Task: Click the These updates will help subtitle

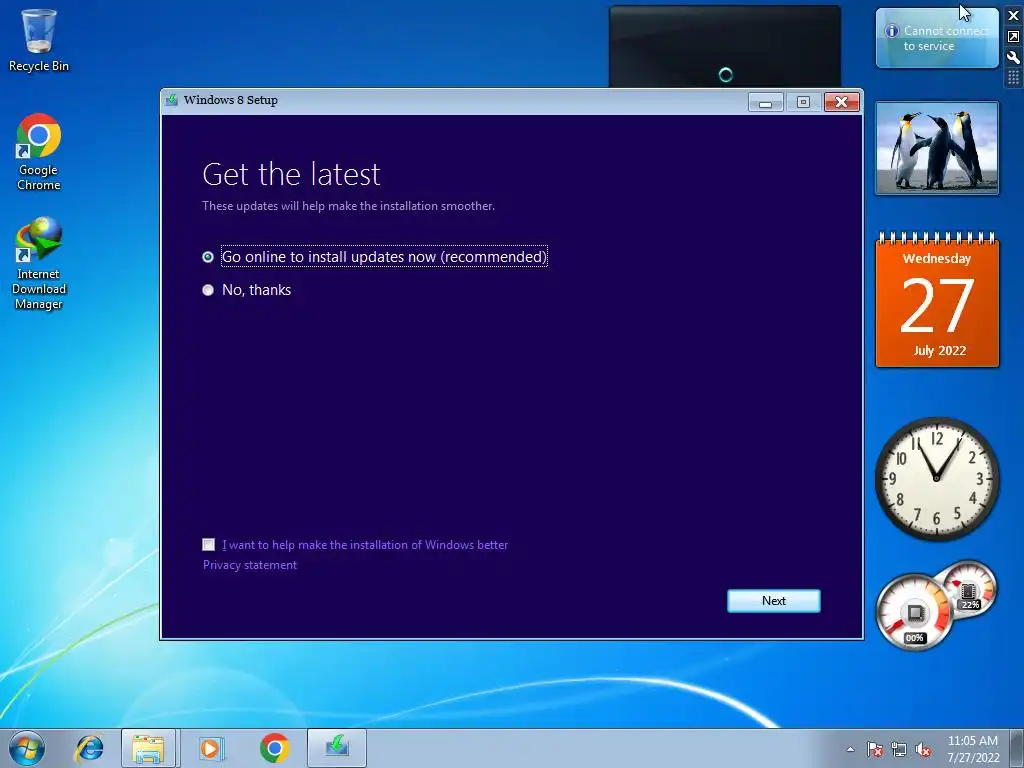Action: [x=348, y=206]
